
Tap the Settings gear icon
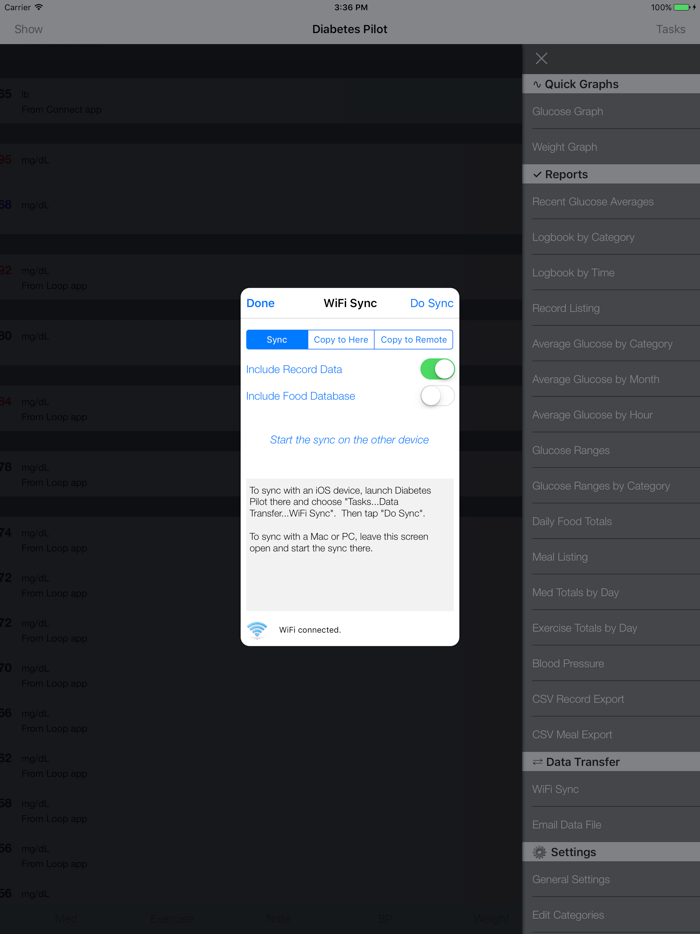(x=539, y=852)
